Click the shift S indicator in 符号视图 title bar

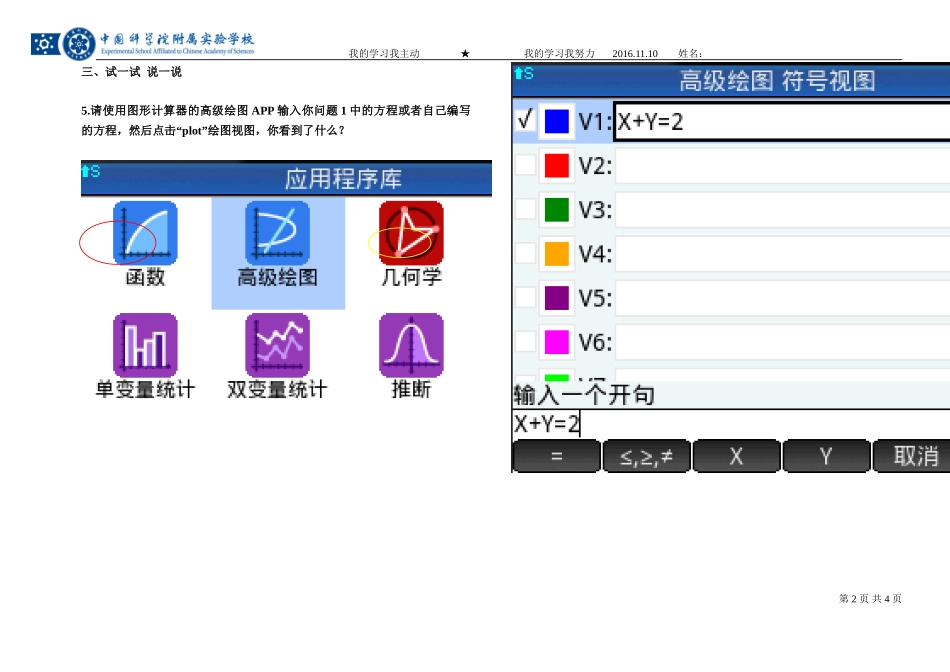coord(523,73)
